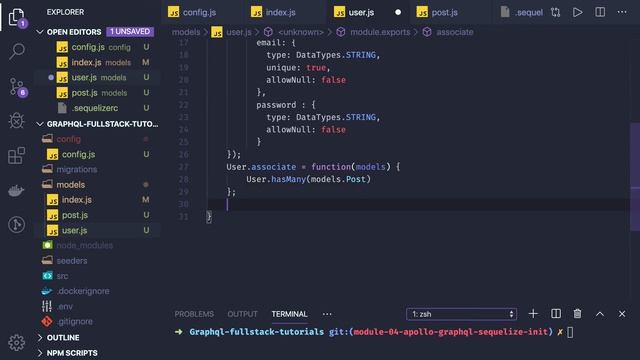This screenshot has width=640, height=360.
Task: Open post.js file under models folder
Action: pyautogui.click(x=98, y=215)
